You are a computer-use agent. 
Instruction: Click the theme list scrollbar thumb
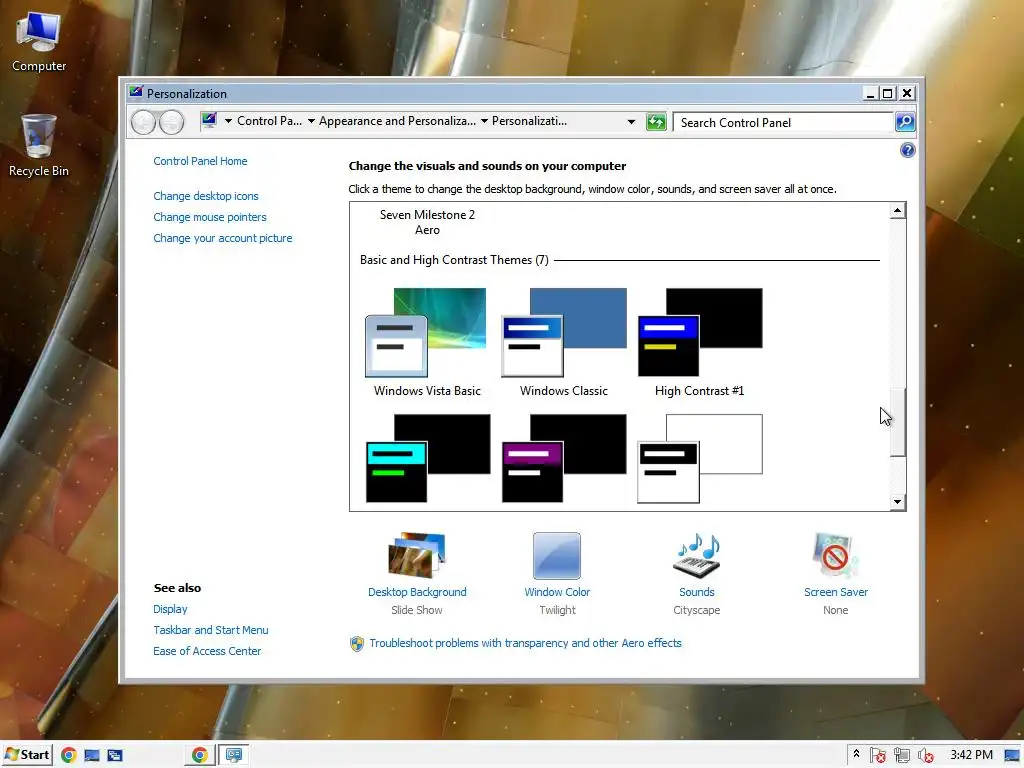897,422
